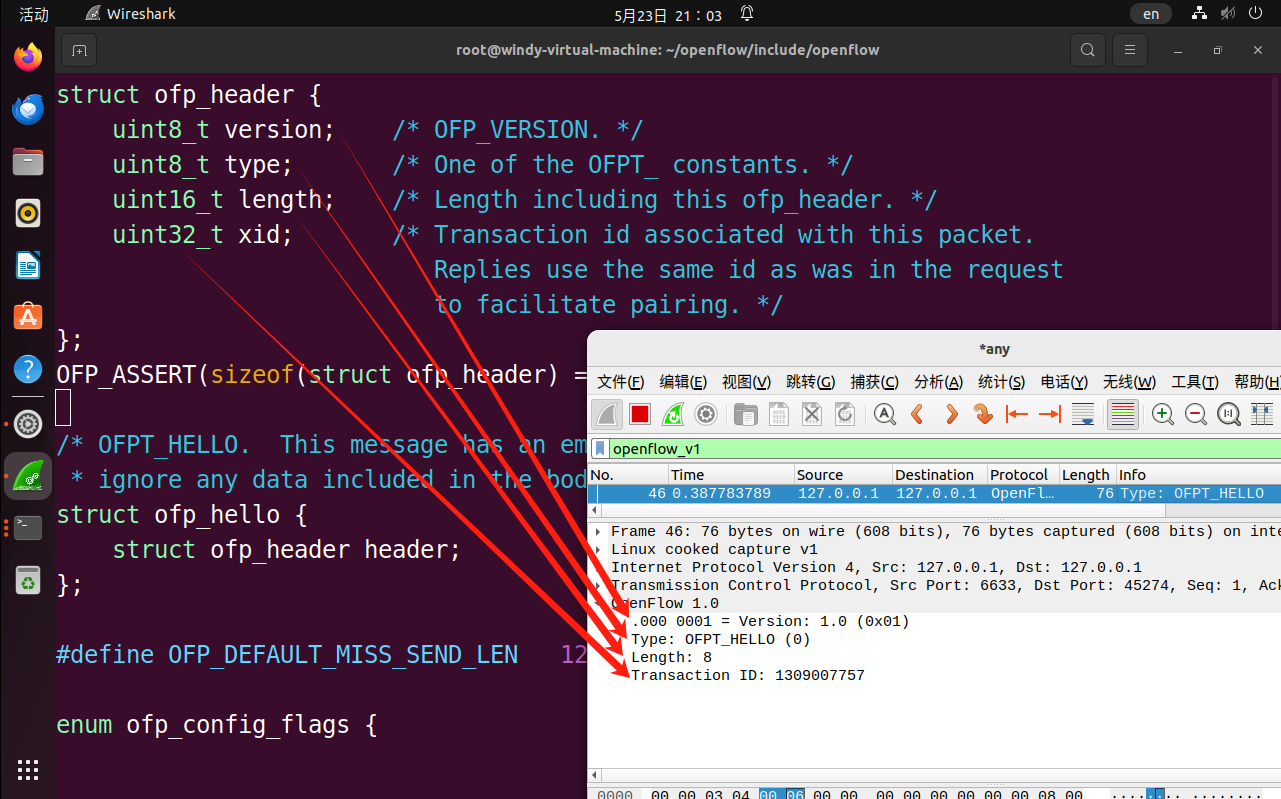Open Rhythmbox music player from dock
This screenshot has height=799, width=1281.
28,212
